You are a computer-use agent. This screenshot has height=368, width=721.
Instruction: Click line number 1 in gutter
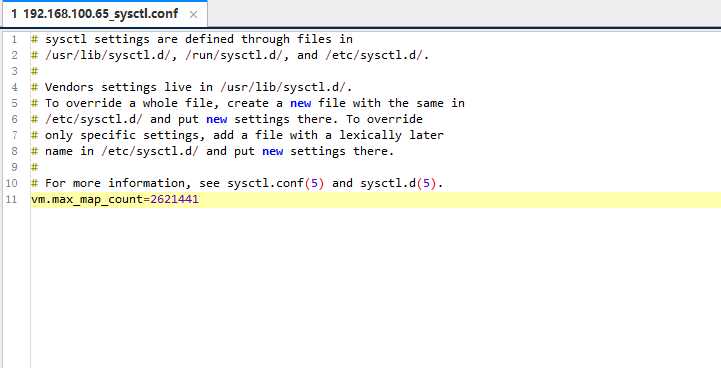point(14,39)
